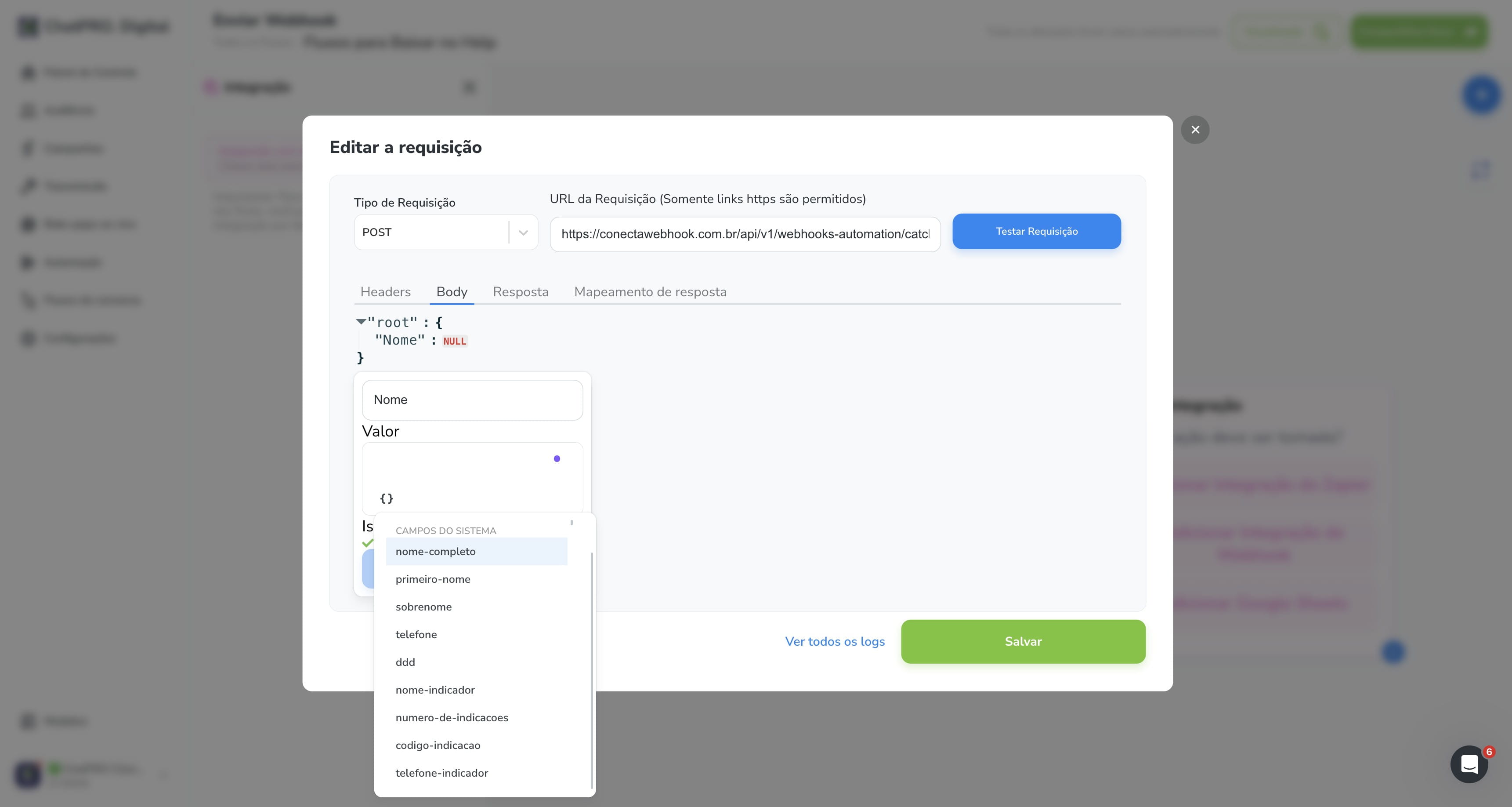Click the "Nome" key in JSON tree

coord(400,340)
